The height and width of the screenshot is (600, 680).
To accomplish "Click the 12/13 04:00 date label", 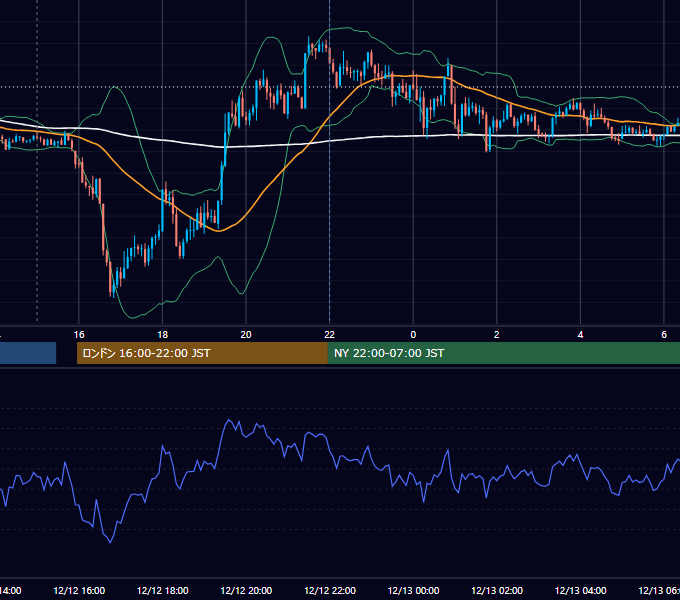I will [581, 591].
